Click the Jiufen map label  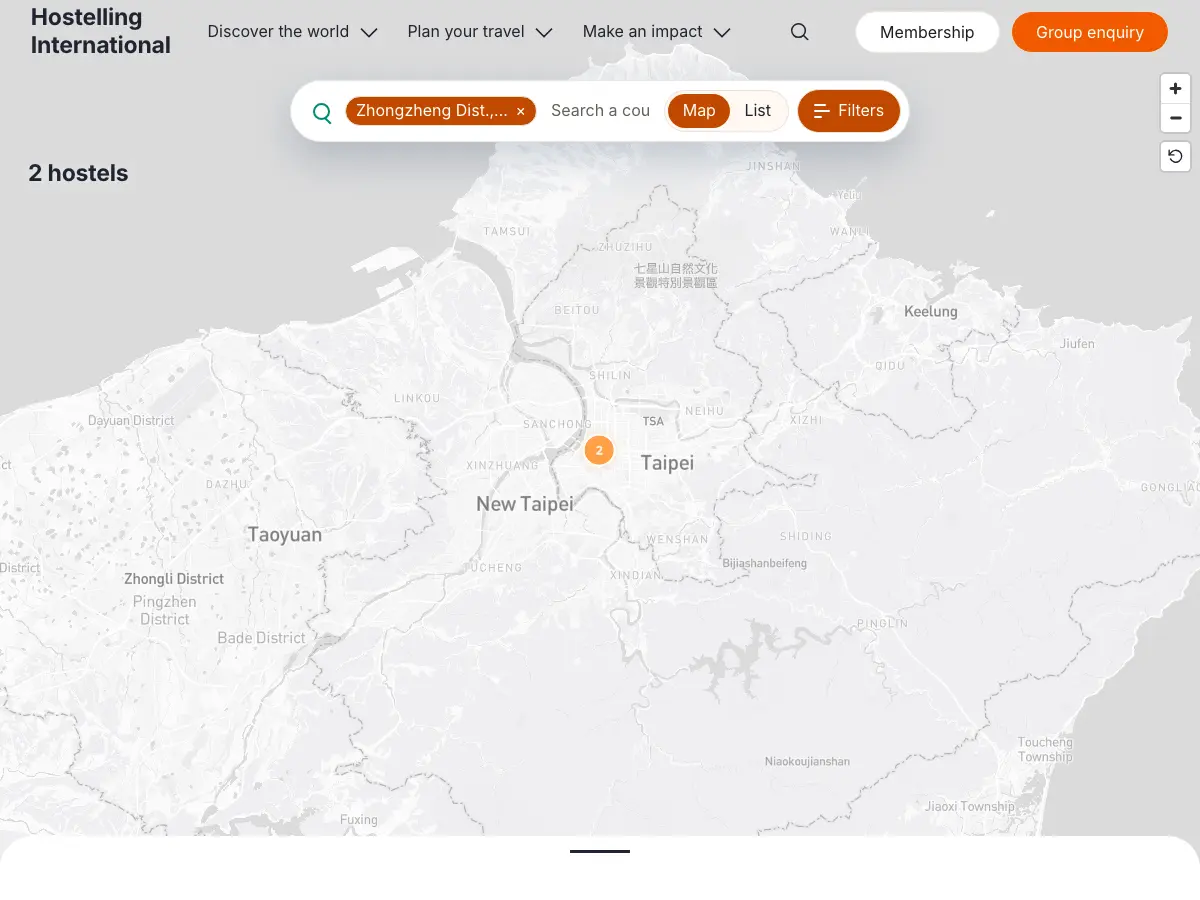(x=1078, y=344)
